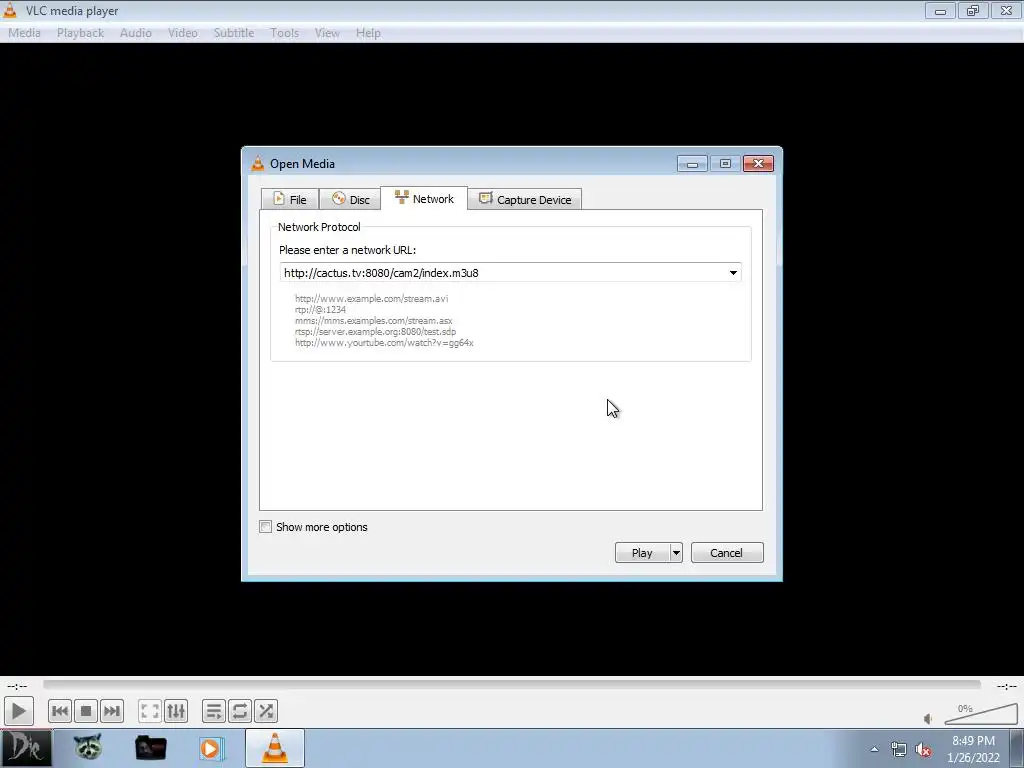Click the remaining time label at right

[1006, 686]
